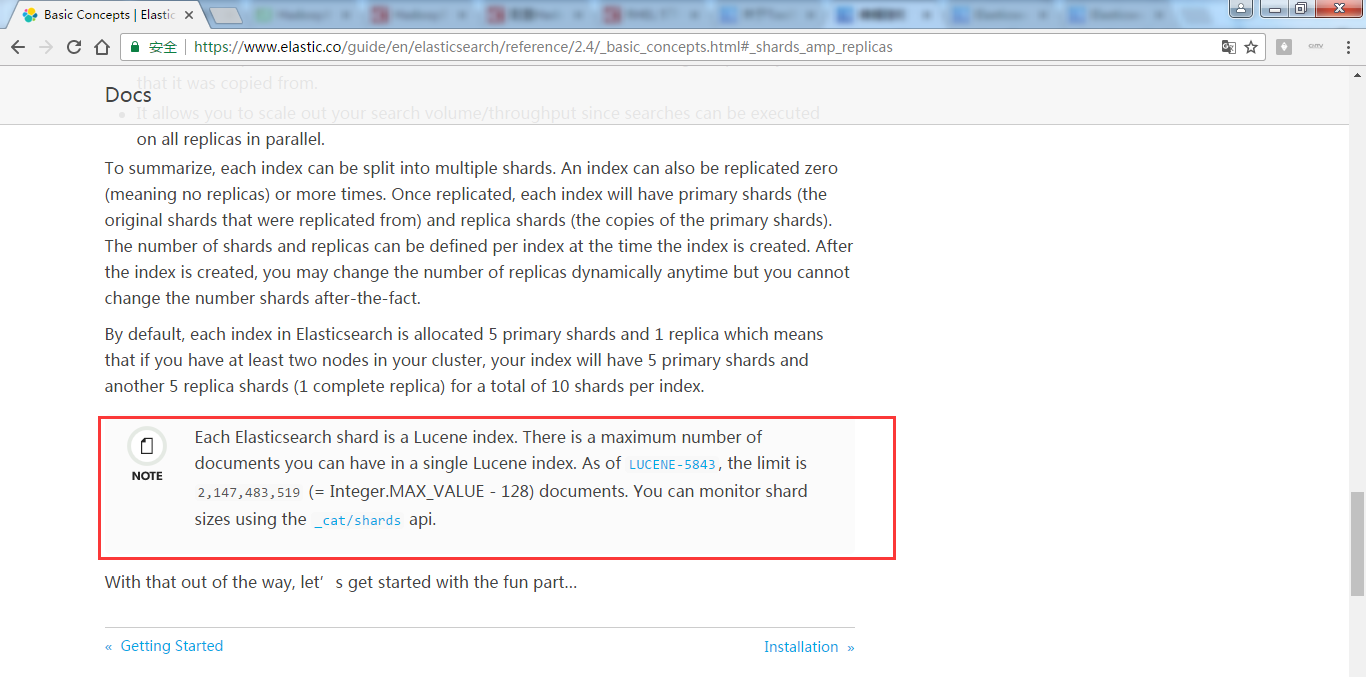This screenshot has height=677, width=1366.
Task: Close the Basic Concepts tab
Action: [x=189, y=15]
